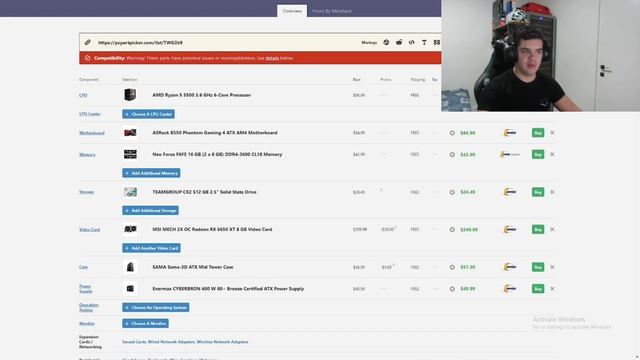This screenshot has width=640, height=360.
Task: Click the MSI RX 6650 XT product thumbnail
Action: point(130,229)
